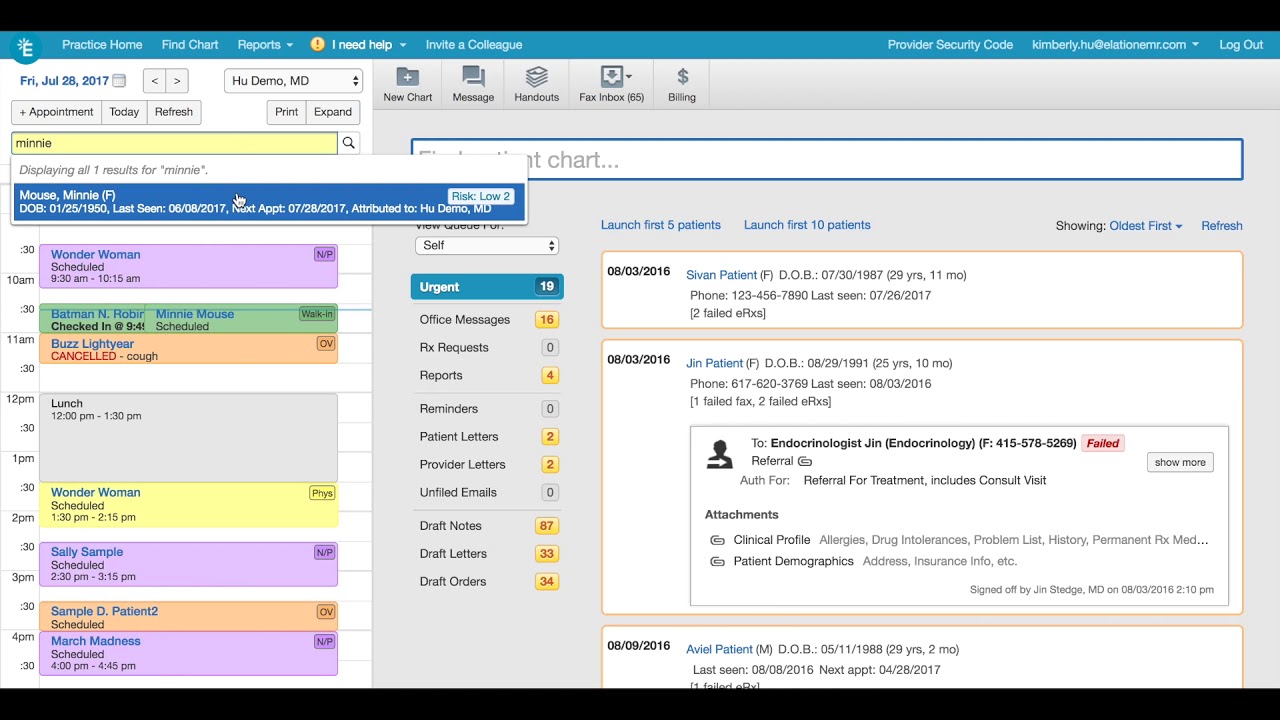Expand the calendar view
Viewport: 1280px width, 720px height.
click(x=333, y=112)
